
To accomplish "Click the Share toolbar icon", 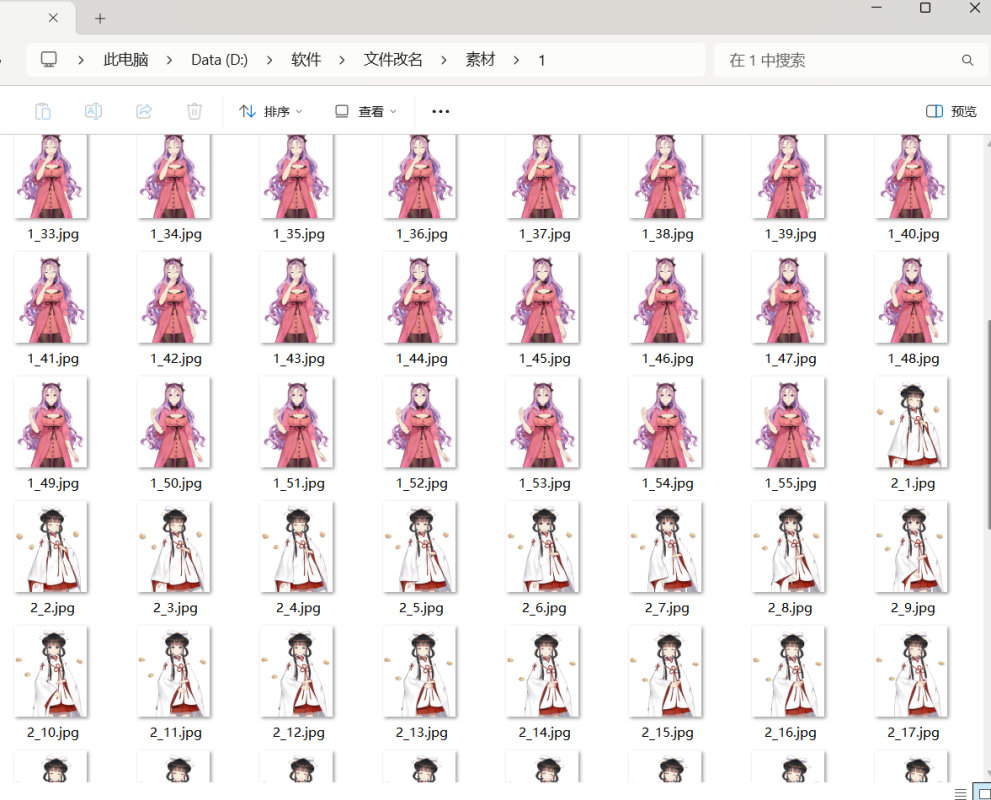I will click(x=144, y=111).
